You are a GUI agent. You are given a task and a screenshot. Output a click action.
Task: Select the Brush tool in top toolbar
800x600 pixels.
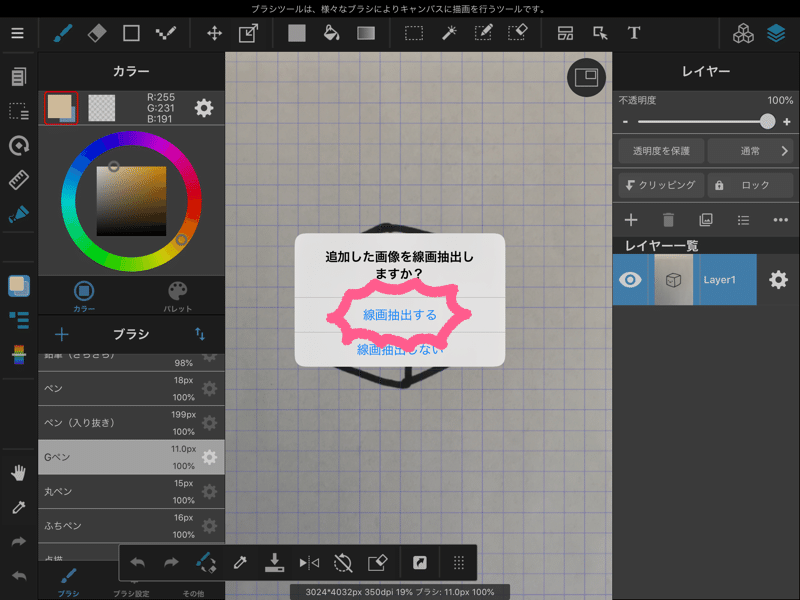[x=63, y=34]
